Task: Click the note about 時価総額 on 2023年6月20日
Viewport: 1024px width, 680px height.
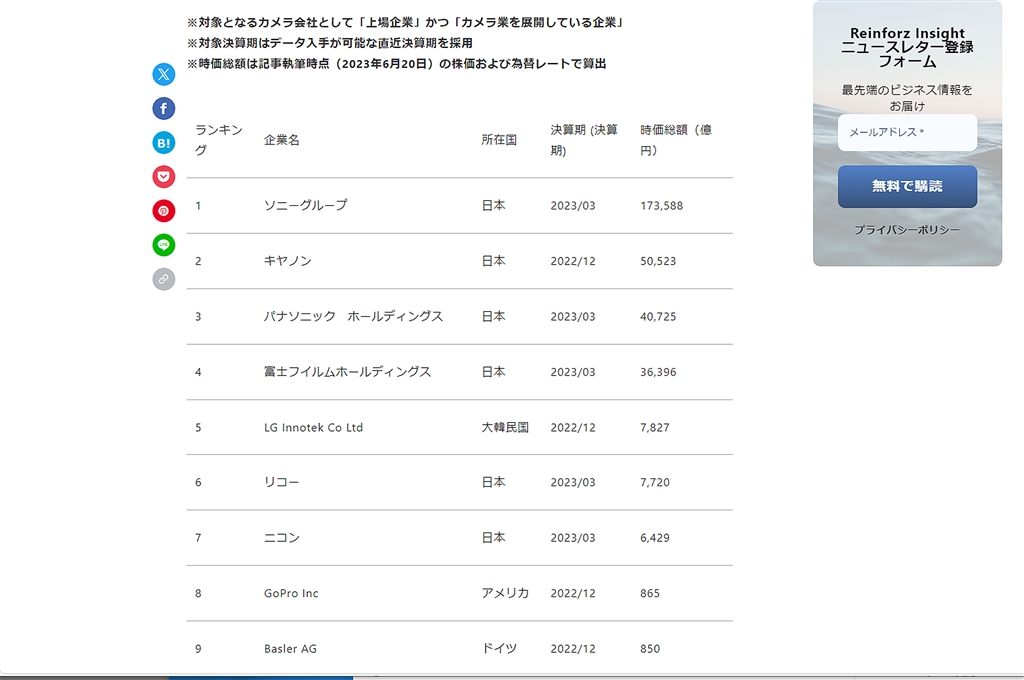Action: [396, 64]
